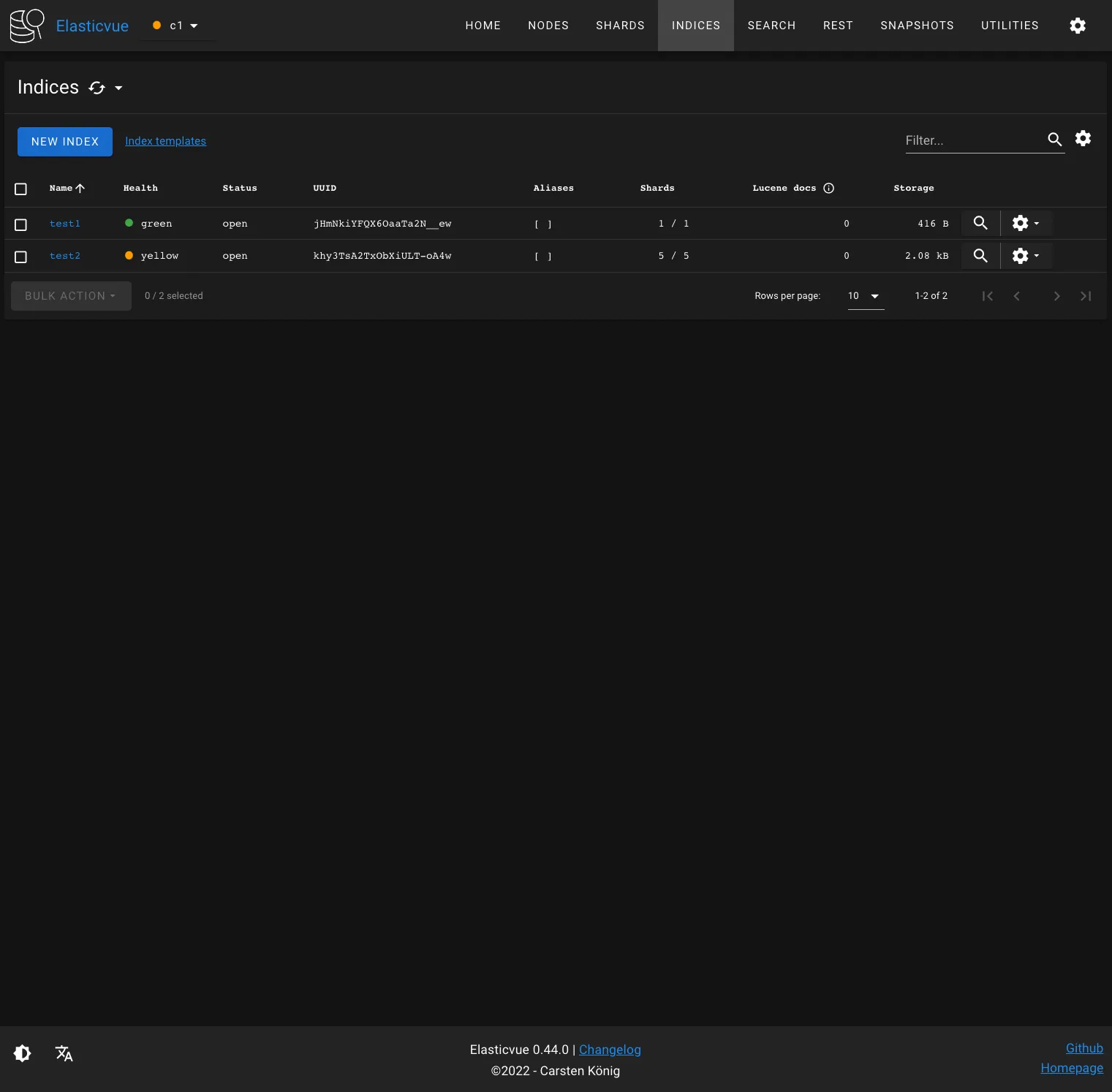This screenshot has width=1112, height=1092.
Task: Open the language translate icon
Action: (64, 1053)
